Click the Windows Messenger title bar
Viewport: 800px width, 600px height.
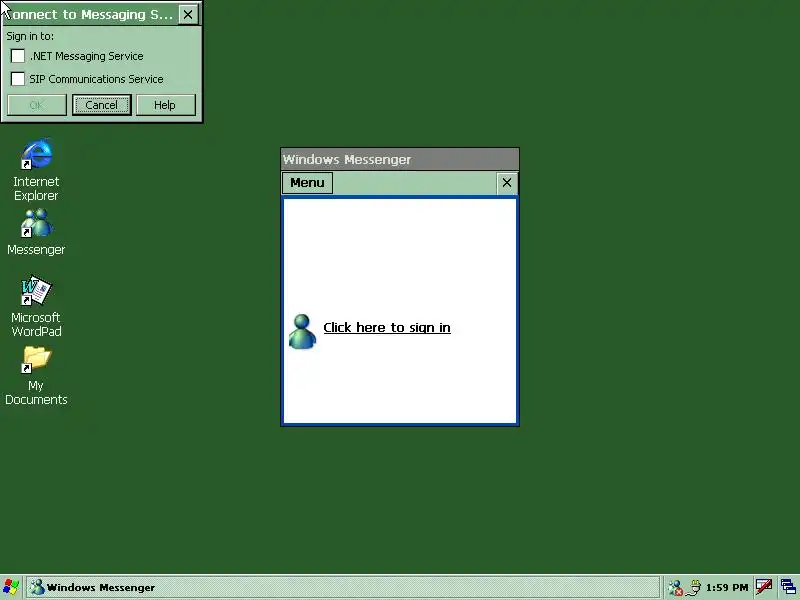[x=400, y=159]
